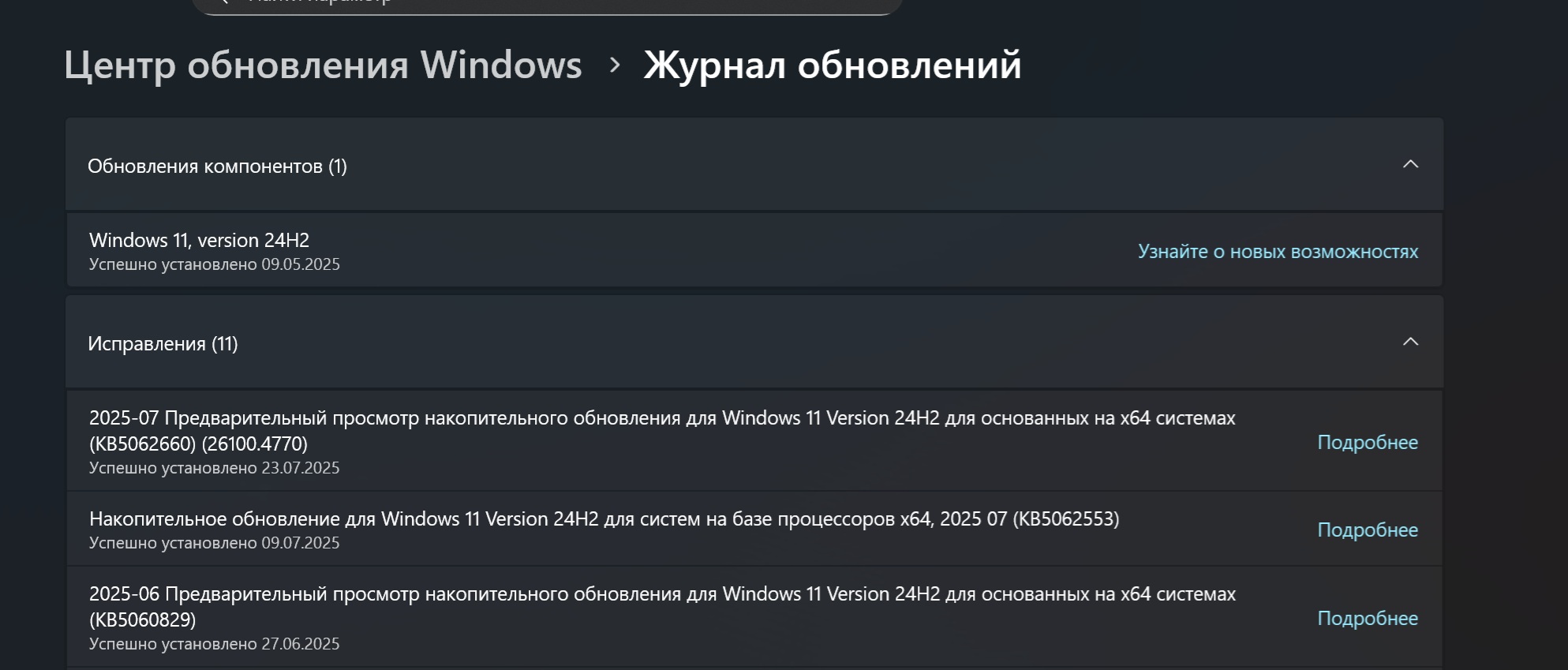Select the cumulative update KB5062553 title
This screenshot has height=670, width=1568.
(x=604, y=518)
